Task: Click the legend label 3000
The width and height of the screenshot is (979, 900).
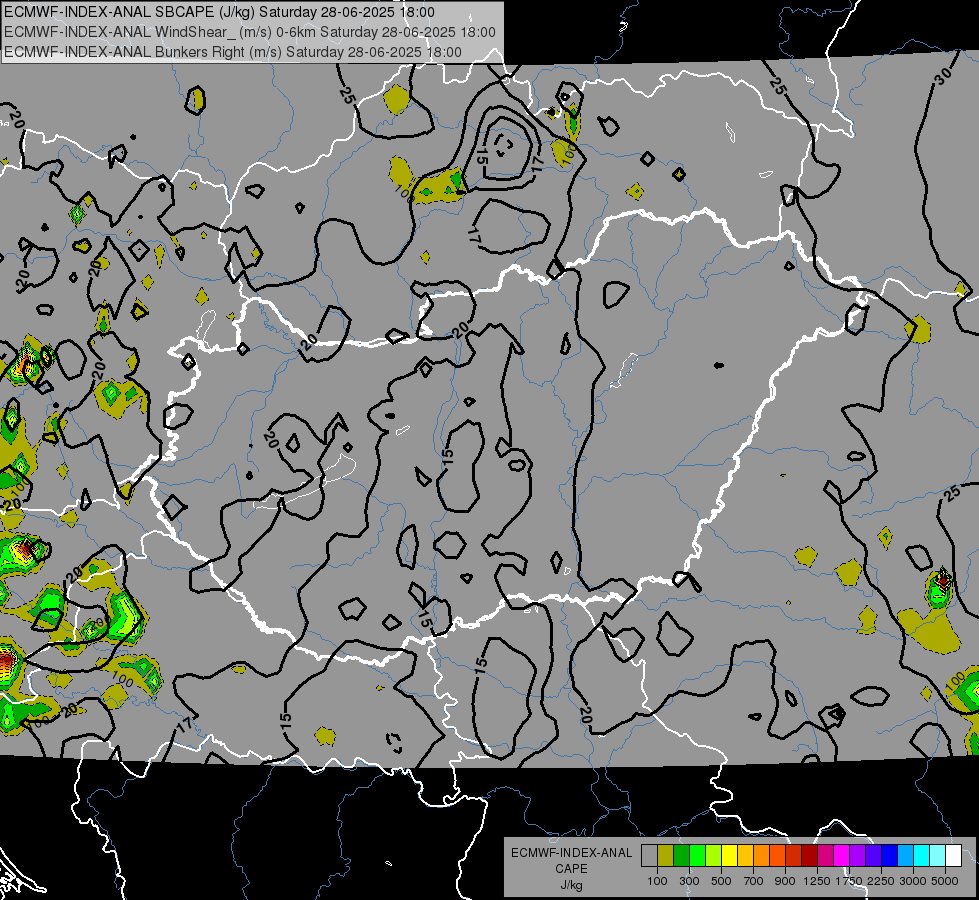Action: pos(913,881)
